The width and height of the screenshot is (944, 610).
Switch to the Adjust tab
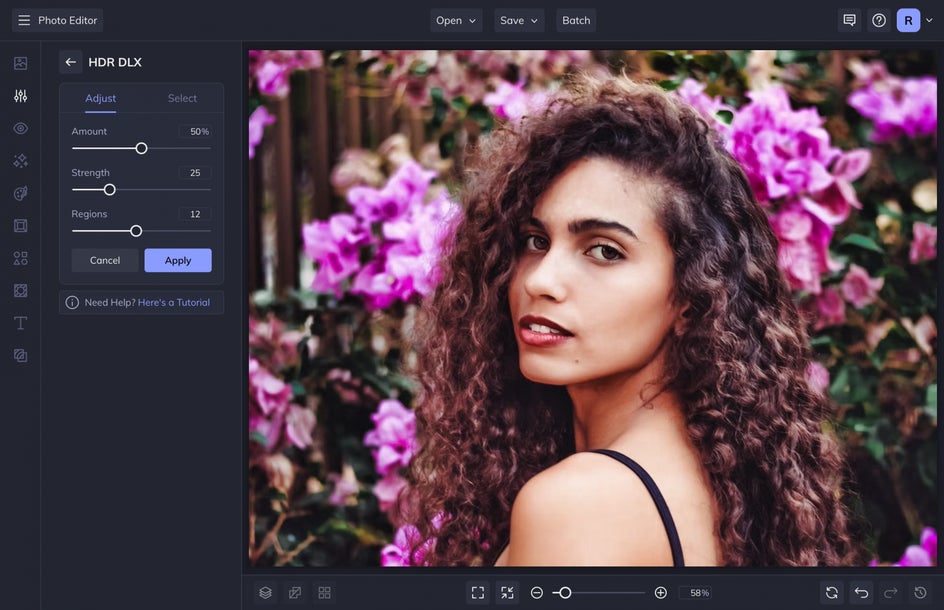pyautogui.click(x=101, y=98)
